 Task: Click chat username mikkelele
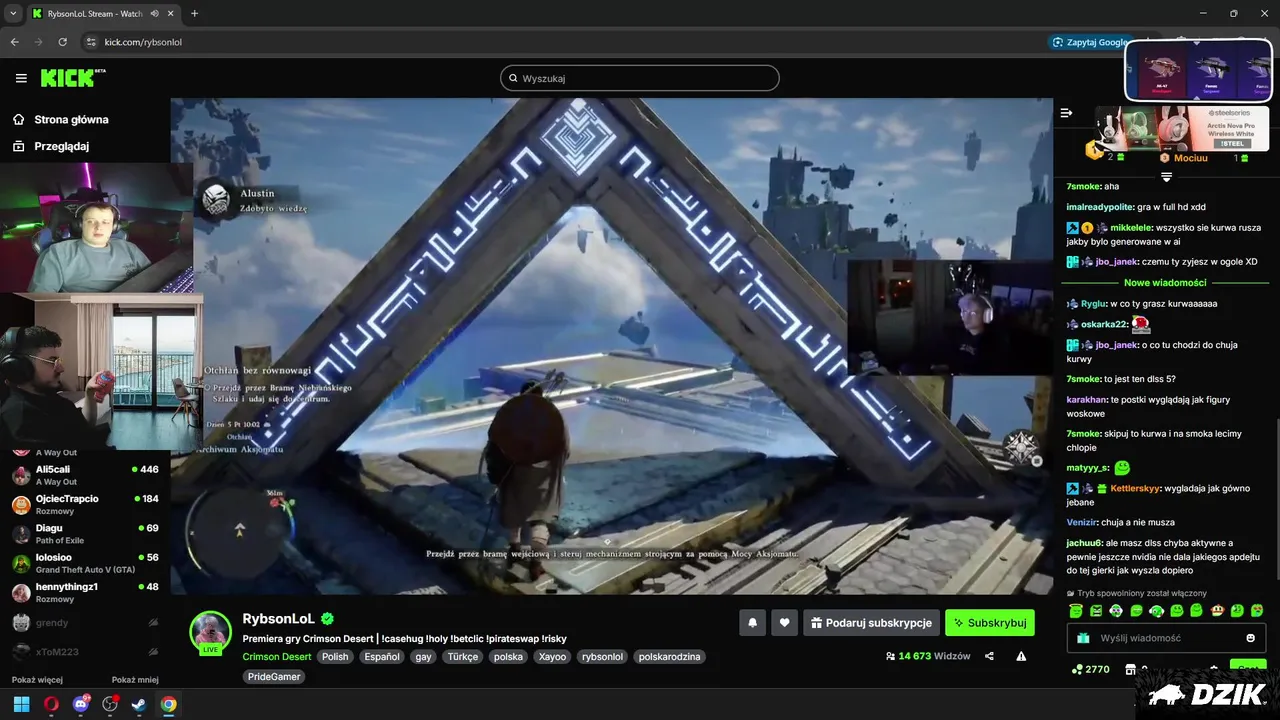1130,228
